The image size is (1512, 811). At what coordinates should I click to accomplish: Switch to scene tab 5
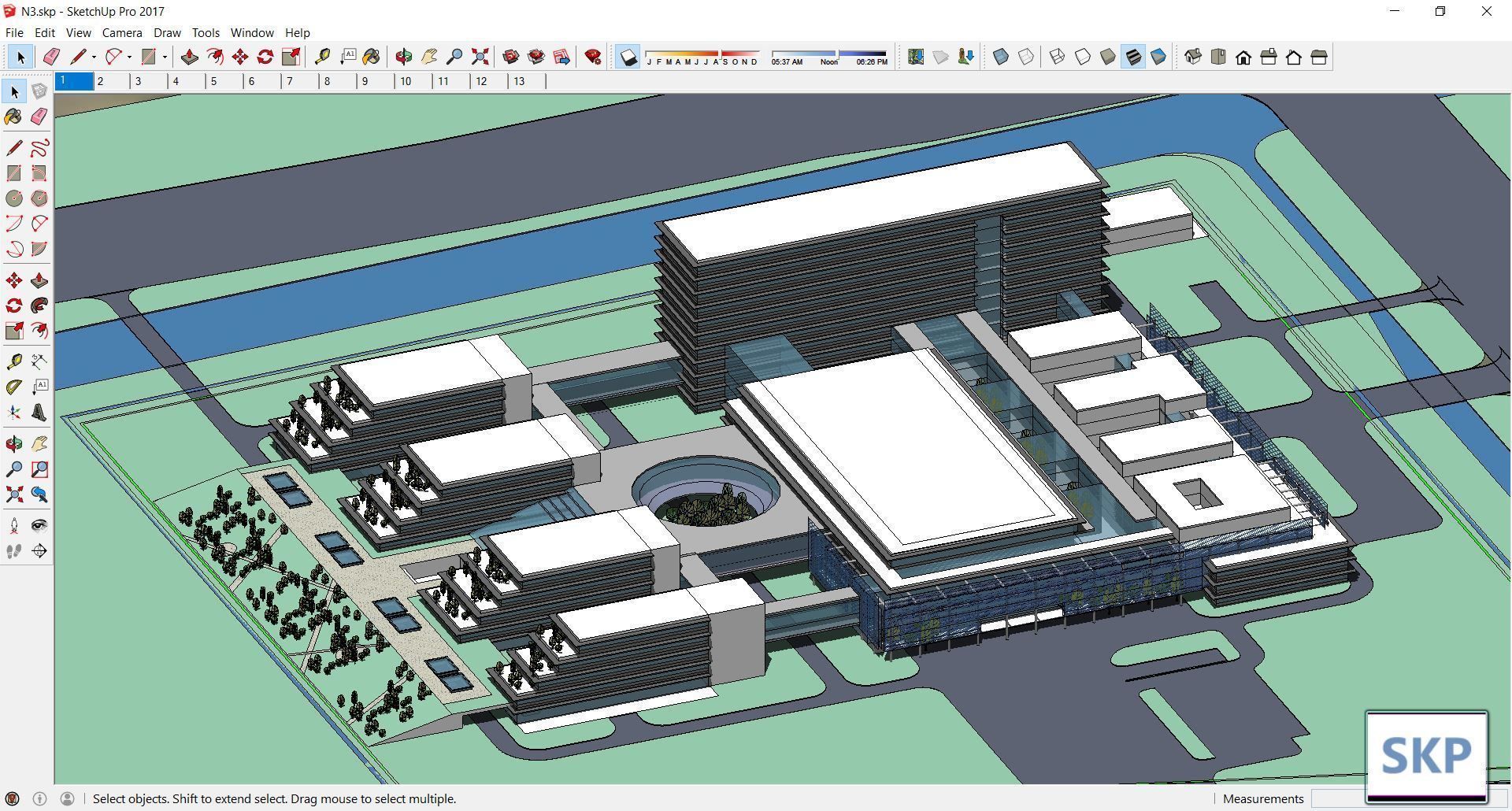(x=224, y=81)
